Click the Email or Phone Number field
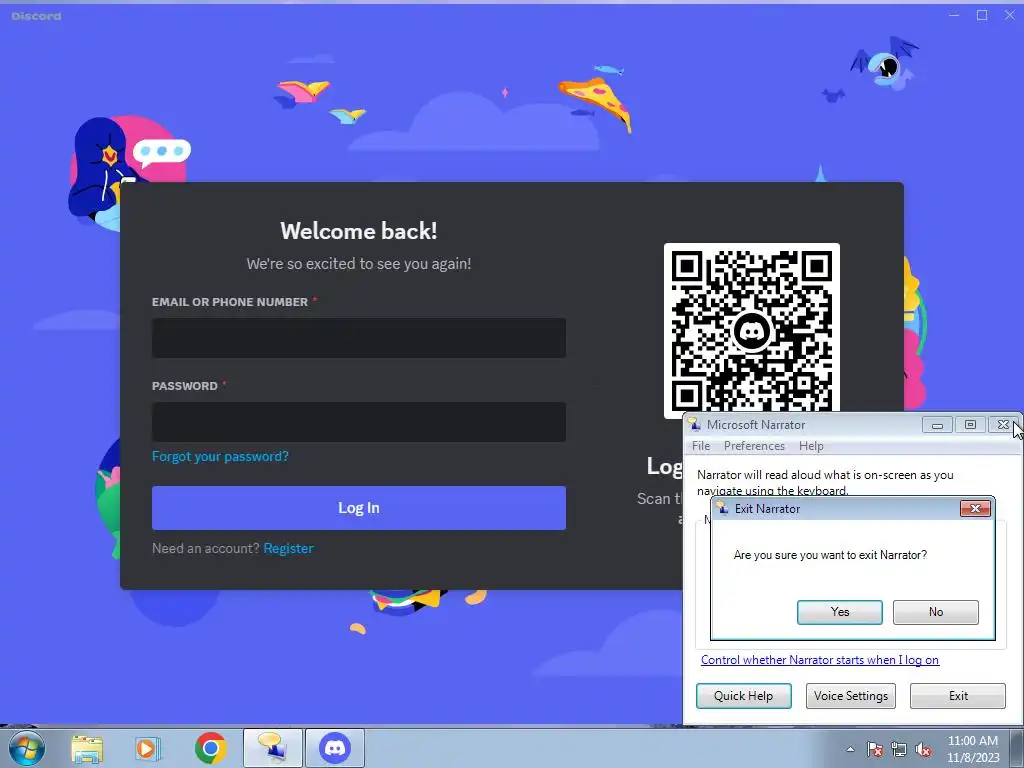The height and width of the screenshot is (768, 1024). (x=359, y=338)
